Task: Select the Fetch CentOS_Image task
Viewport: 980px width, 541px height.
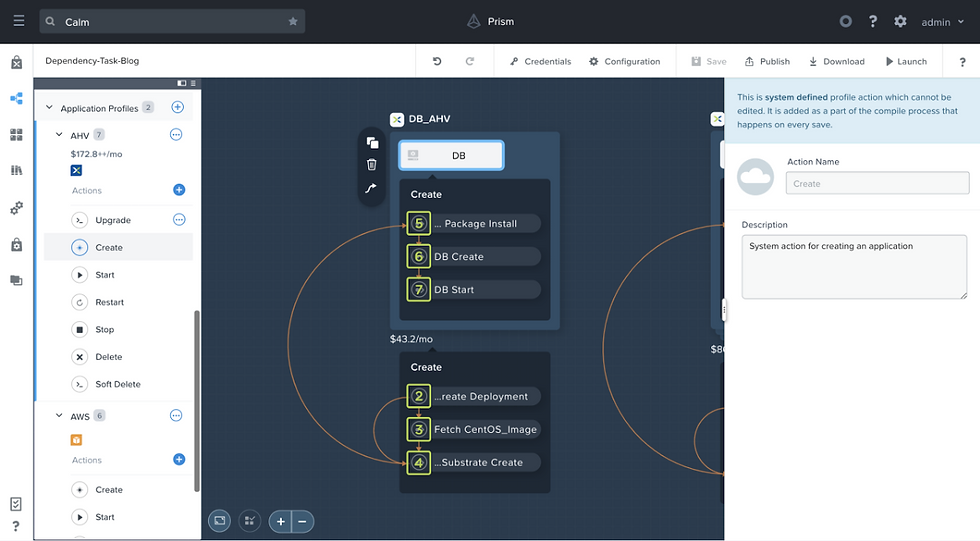Action: click(474, 430)
